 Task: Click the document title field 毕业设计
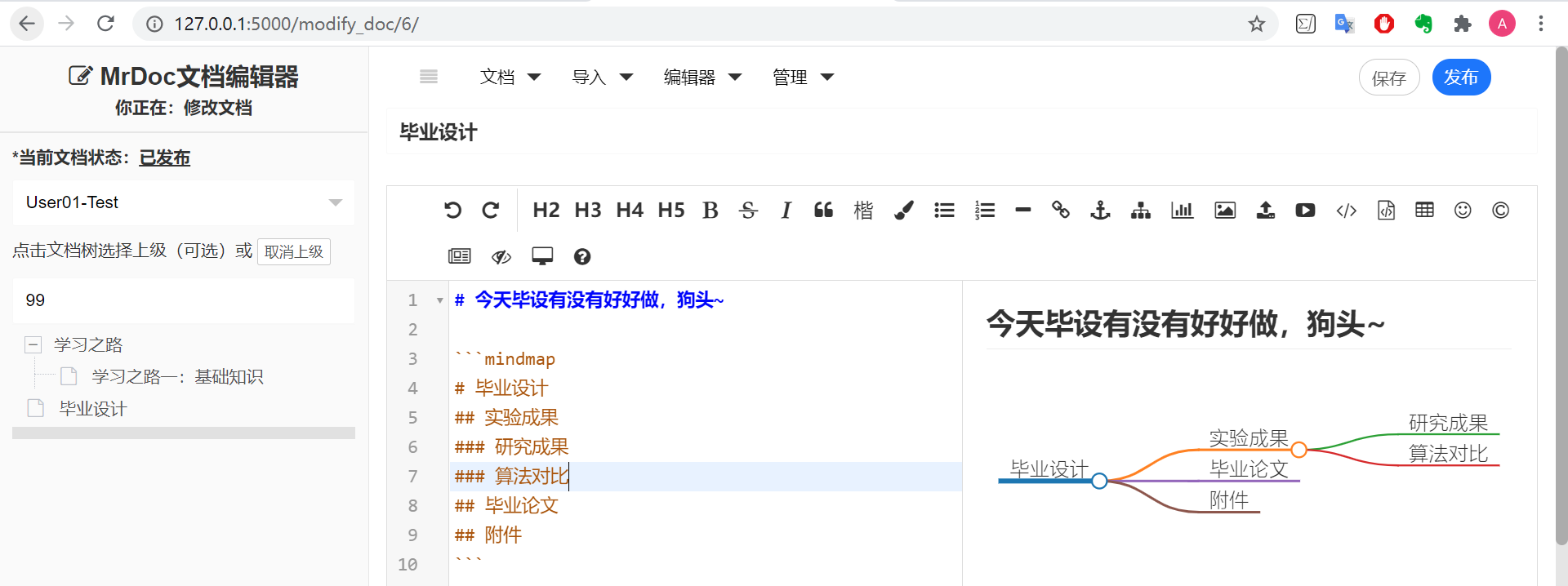pyautogui.click(x=961, y=131)
